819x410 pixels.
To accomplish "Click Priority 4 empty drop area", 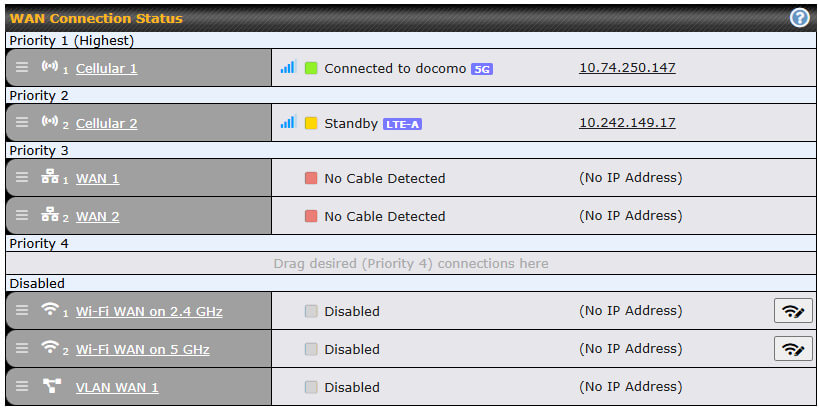I will coord(411,263).
